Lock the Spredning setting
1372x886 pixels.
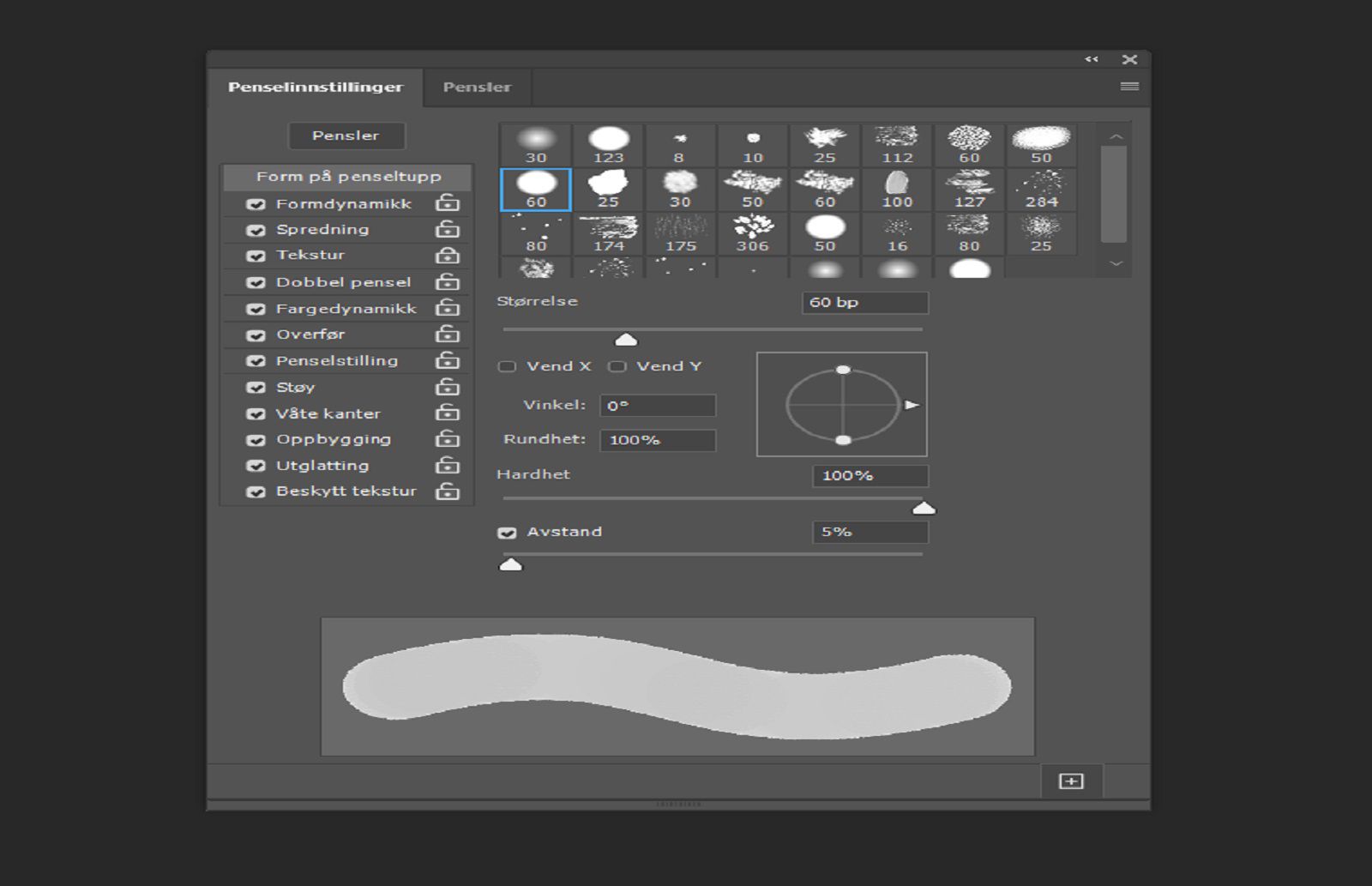pos(448,229)
